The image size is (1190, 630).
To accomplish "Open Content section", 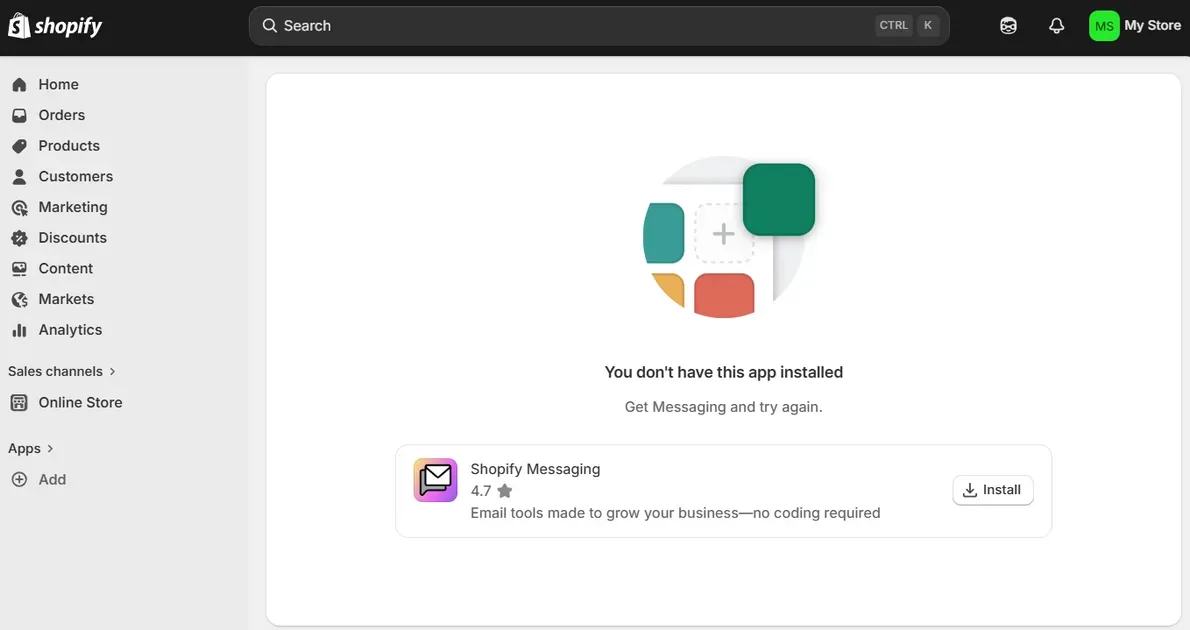I will [x=66, y=269].
